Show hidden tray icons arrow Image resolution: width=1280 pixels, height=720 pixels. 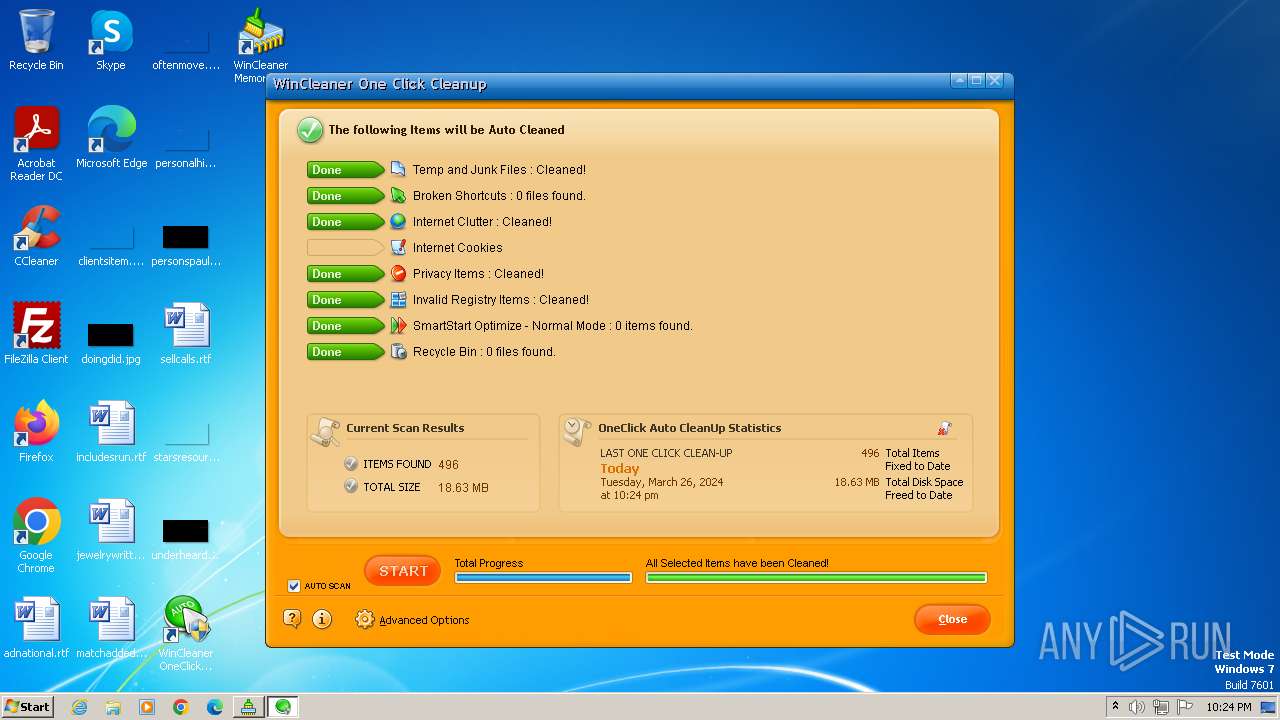[x=1115, y=707]
